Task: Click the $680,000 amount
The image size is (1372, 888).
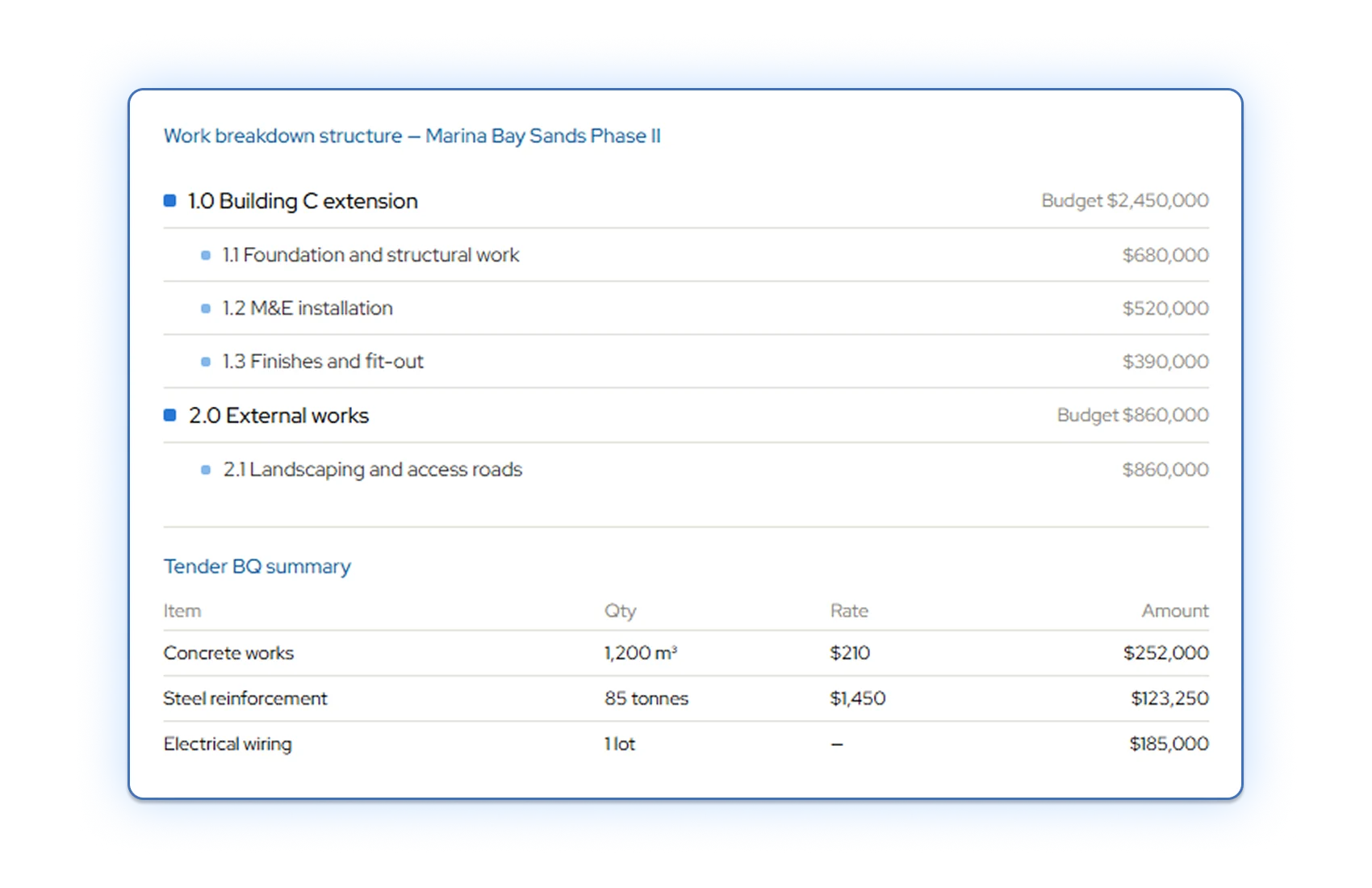Action: [x=1165, y=255]
